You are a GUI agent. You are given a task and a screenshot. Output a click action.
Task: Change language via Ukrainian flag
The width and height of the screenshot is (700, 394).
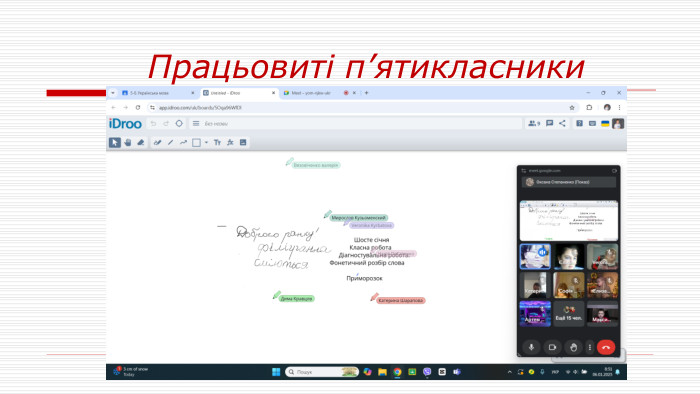point(605,124)
